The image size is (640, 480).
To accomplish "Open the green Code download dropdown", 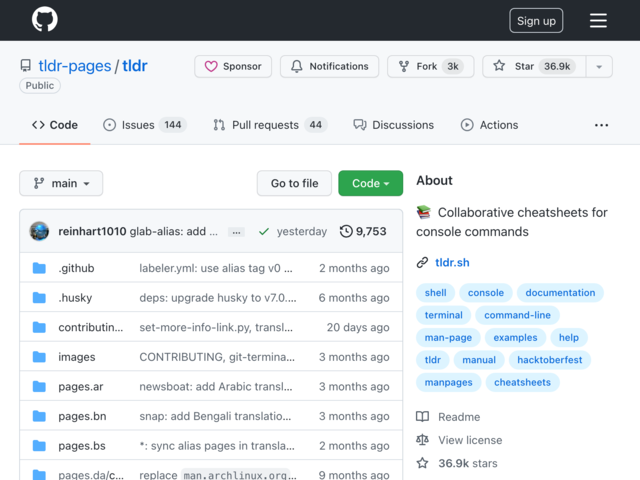I will tap(371, 183).
